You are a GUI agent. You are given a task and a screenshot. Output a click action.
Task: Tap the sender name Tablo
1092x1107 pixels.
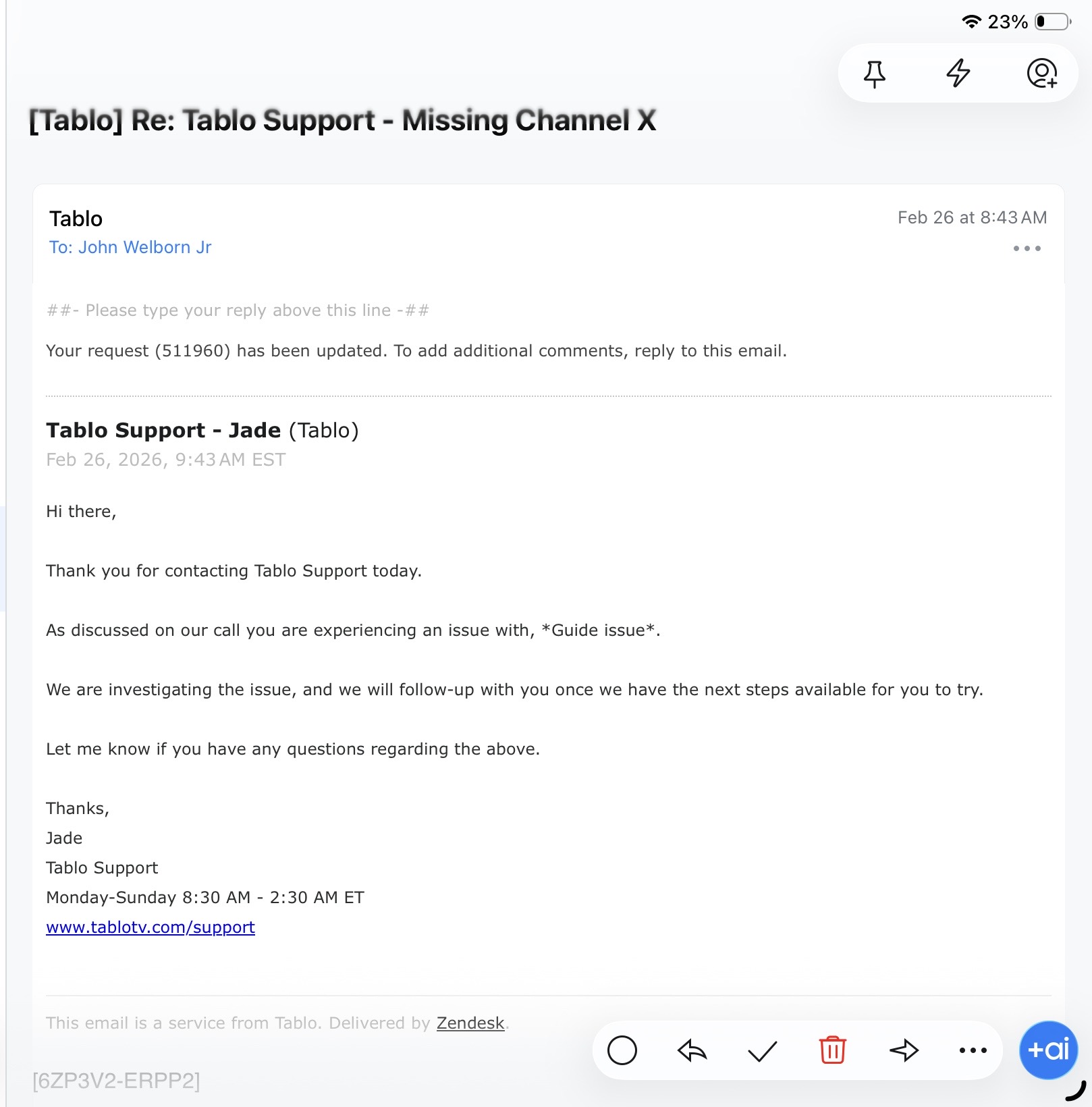click(x=76, y=219)
